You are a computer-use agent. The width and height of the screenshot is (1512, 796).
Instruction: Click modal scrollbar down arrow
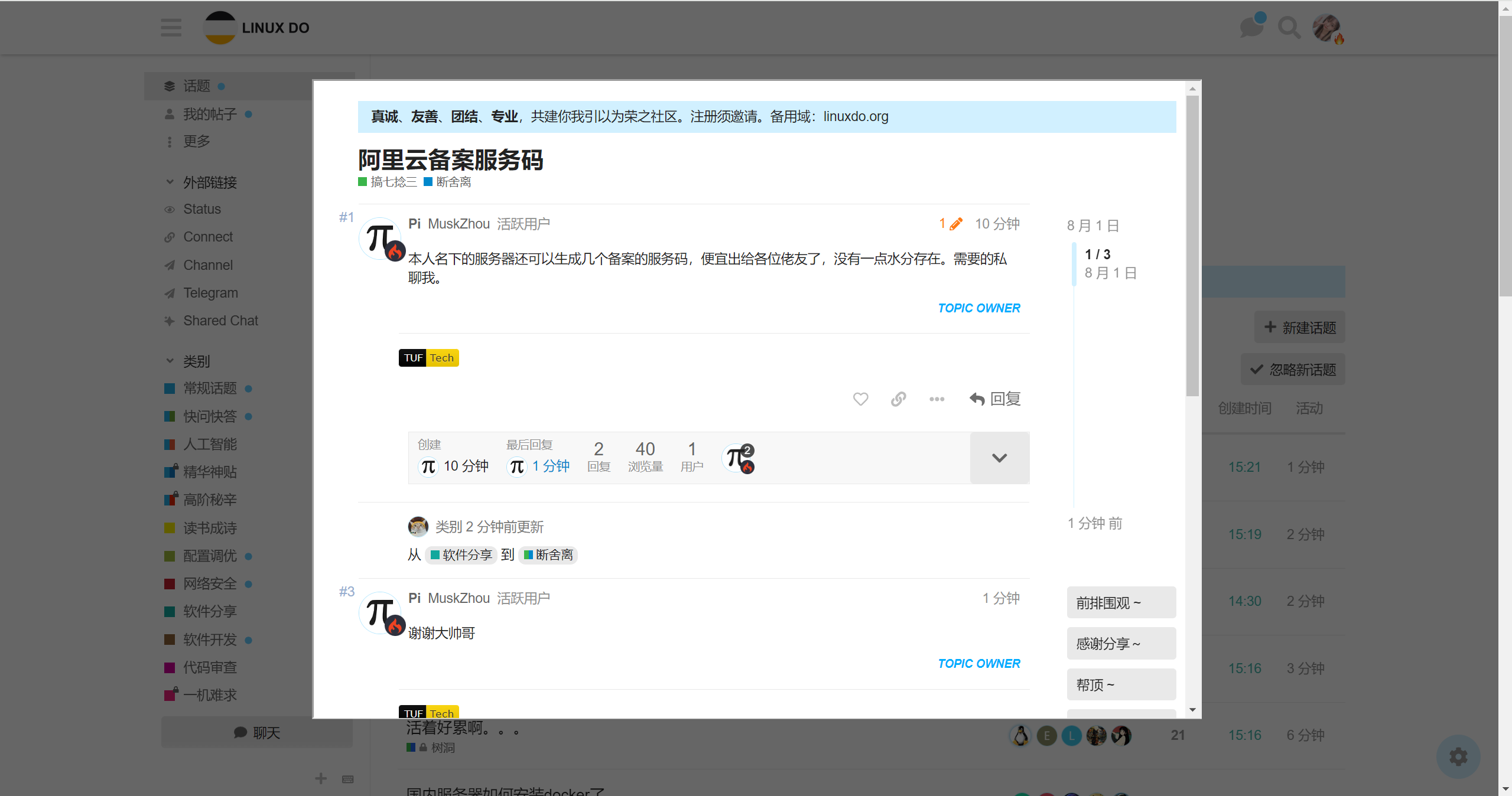[1192, 710]
